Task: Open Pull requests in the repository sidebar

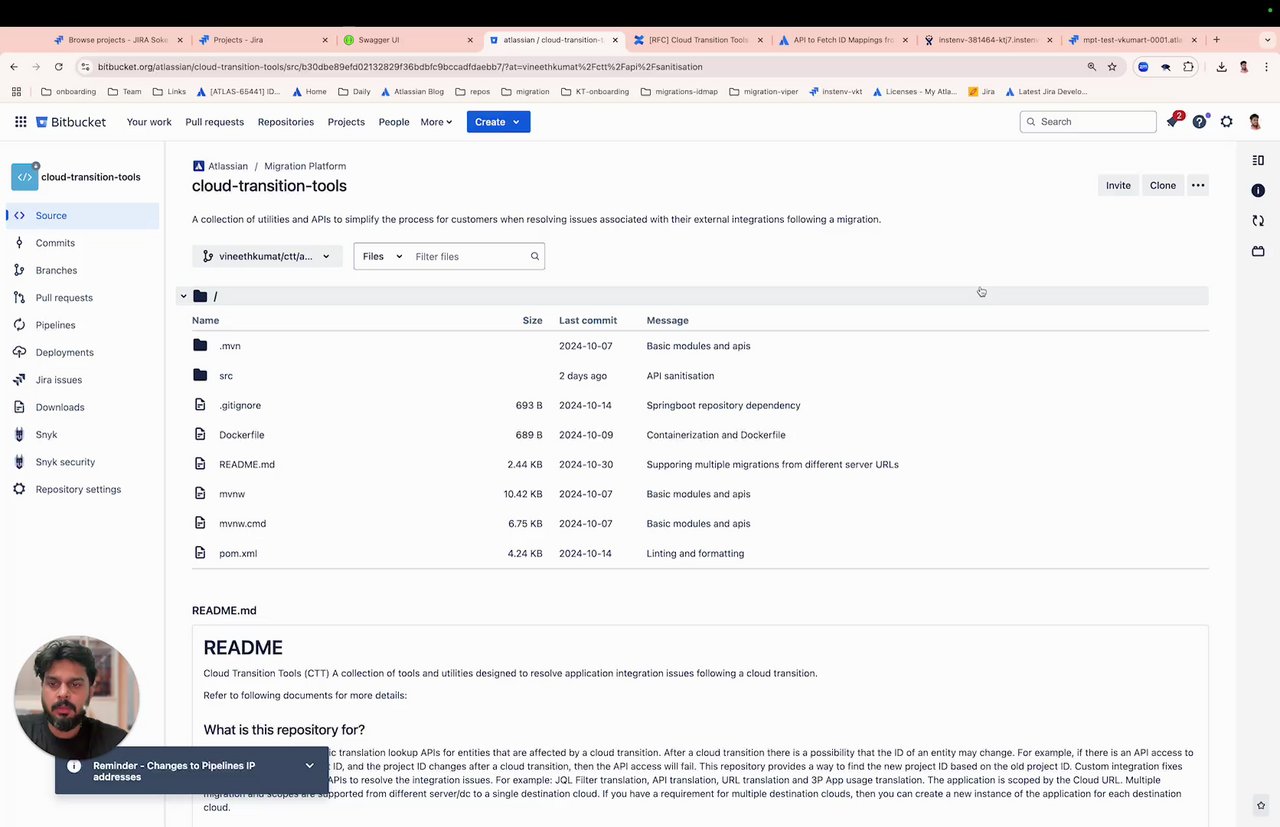Action: click(x=82, y=298)
